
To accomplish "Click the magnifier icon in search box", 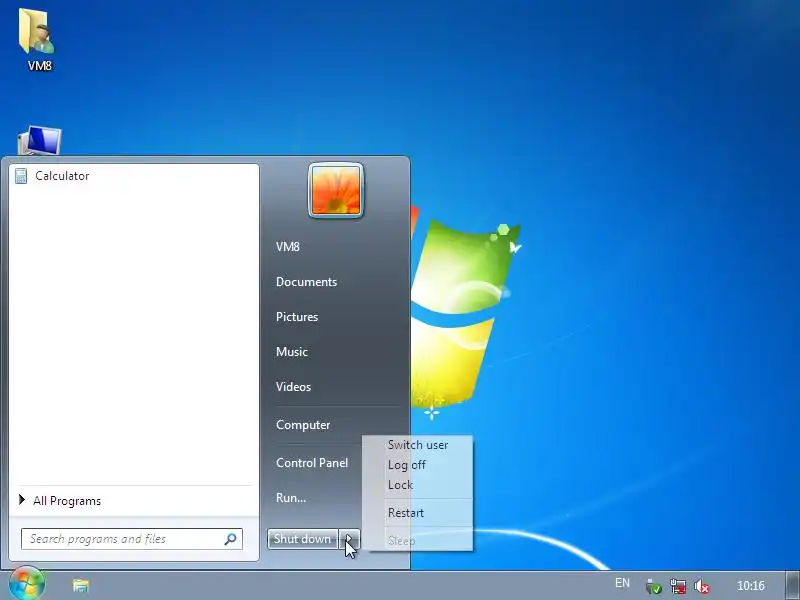I will click(231, 539).
